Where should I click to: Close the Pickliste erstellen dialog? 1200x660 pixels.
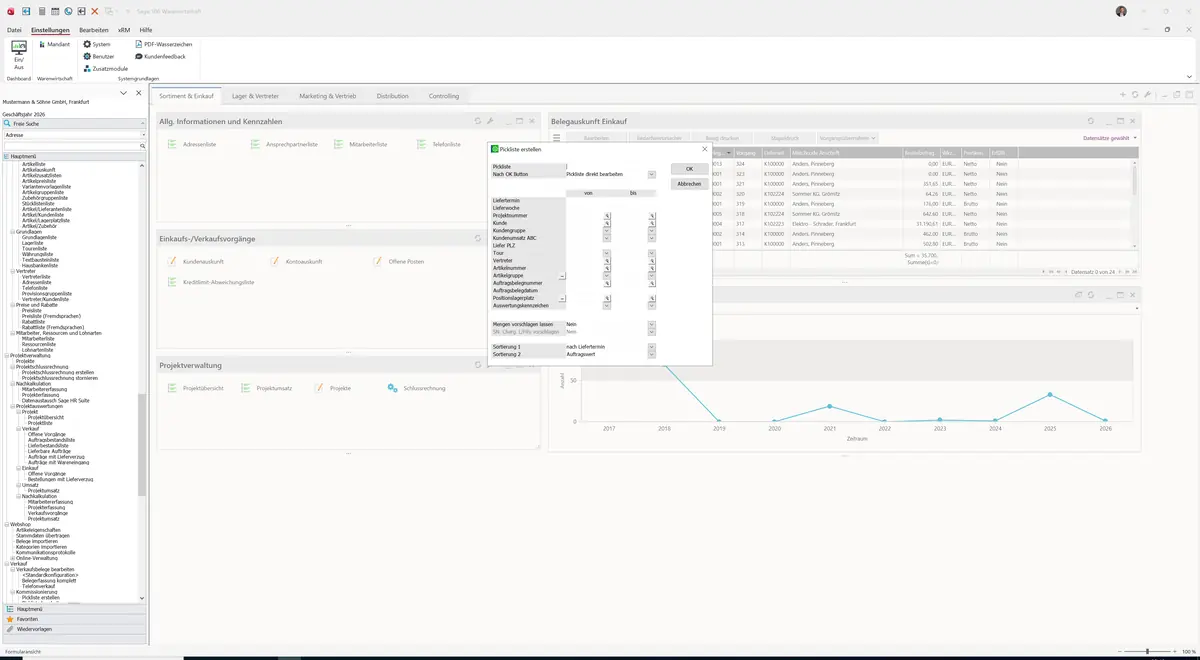click(x=704, y=149)
